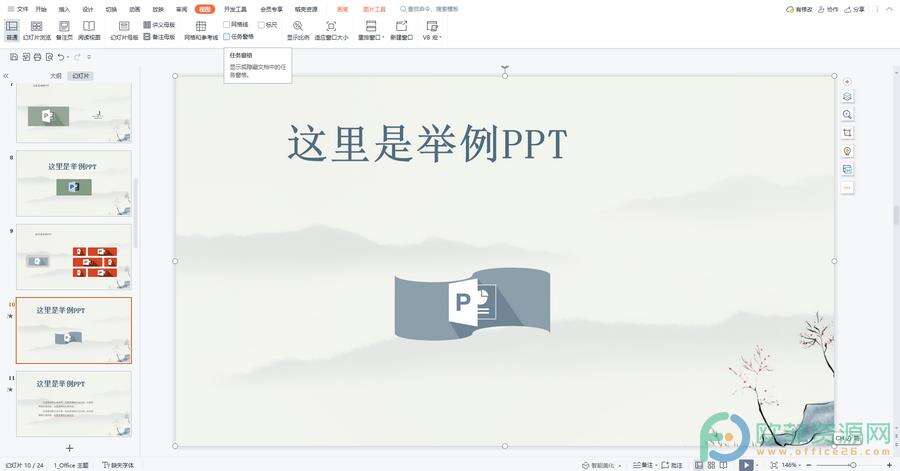
Task: Collapse the ribbon with the top-right chevron
Action: coord(889,9)
